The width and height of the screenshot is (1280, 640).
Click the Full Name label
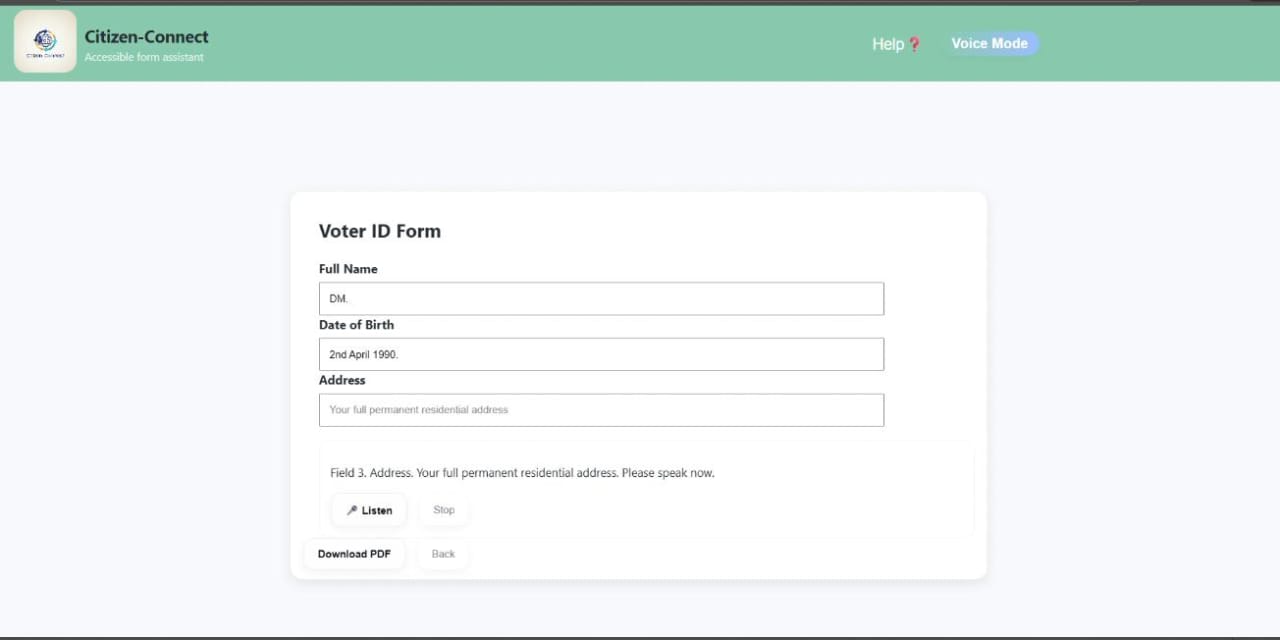pos(348,269)
